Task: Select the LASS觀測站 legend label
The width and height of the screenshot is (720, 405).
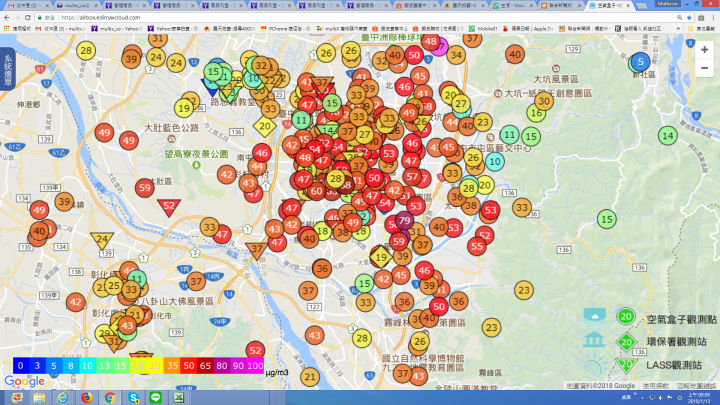Action: pos(674,365)
